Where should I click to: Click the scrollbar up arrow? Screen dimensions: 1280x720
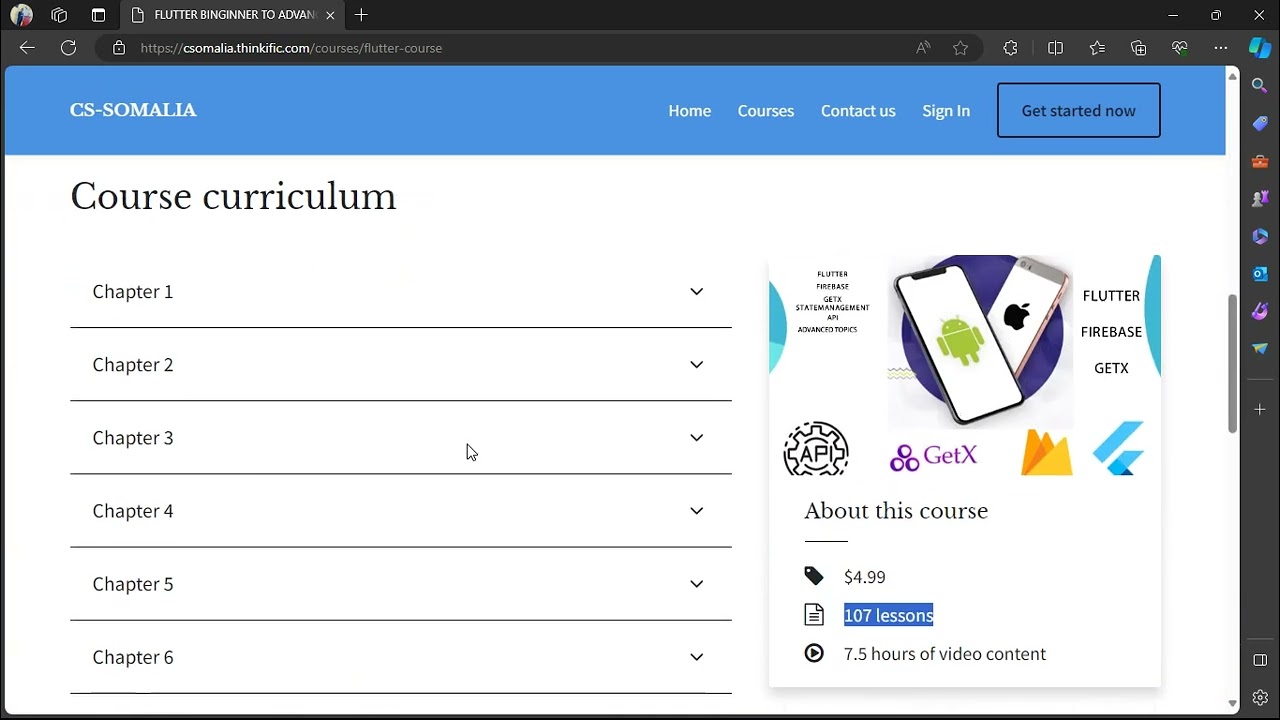(x=1232, y=77)
